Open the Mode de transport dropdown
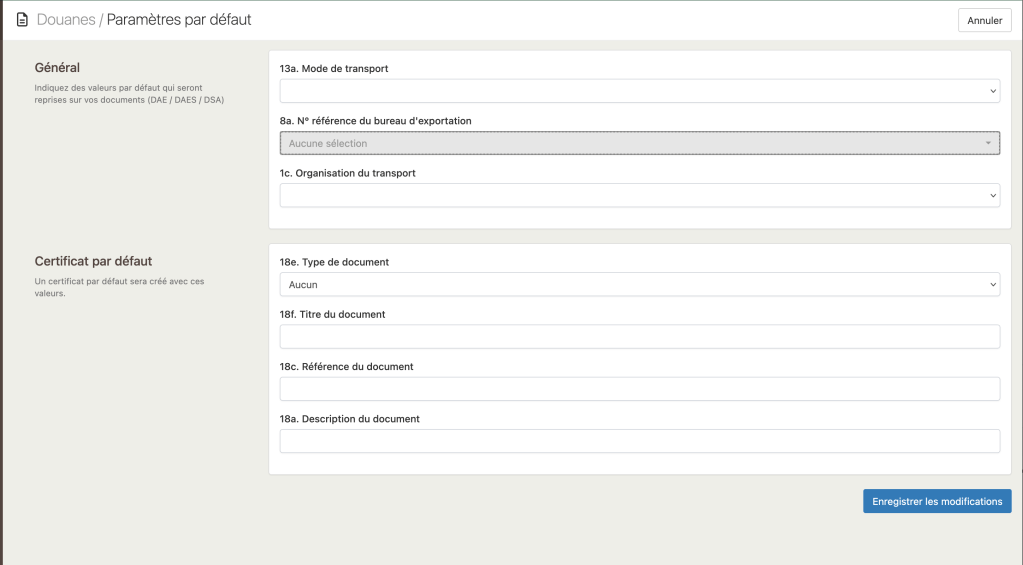 639,91
